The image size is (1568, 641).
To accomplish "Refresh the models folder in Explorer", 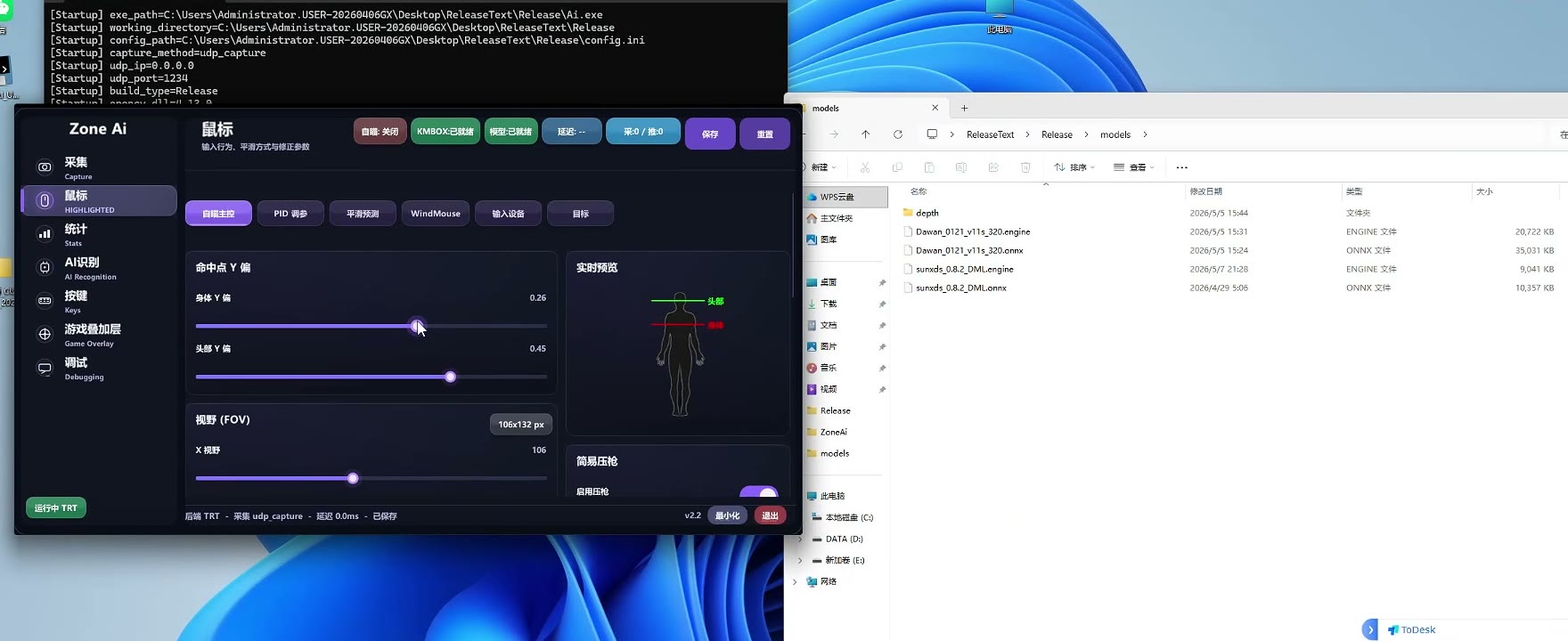I will 898,134.
